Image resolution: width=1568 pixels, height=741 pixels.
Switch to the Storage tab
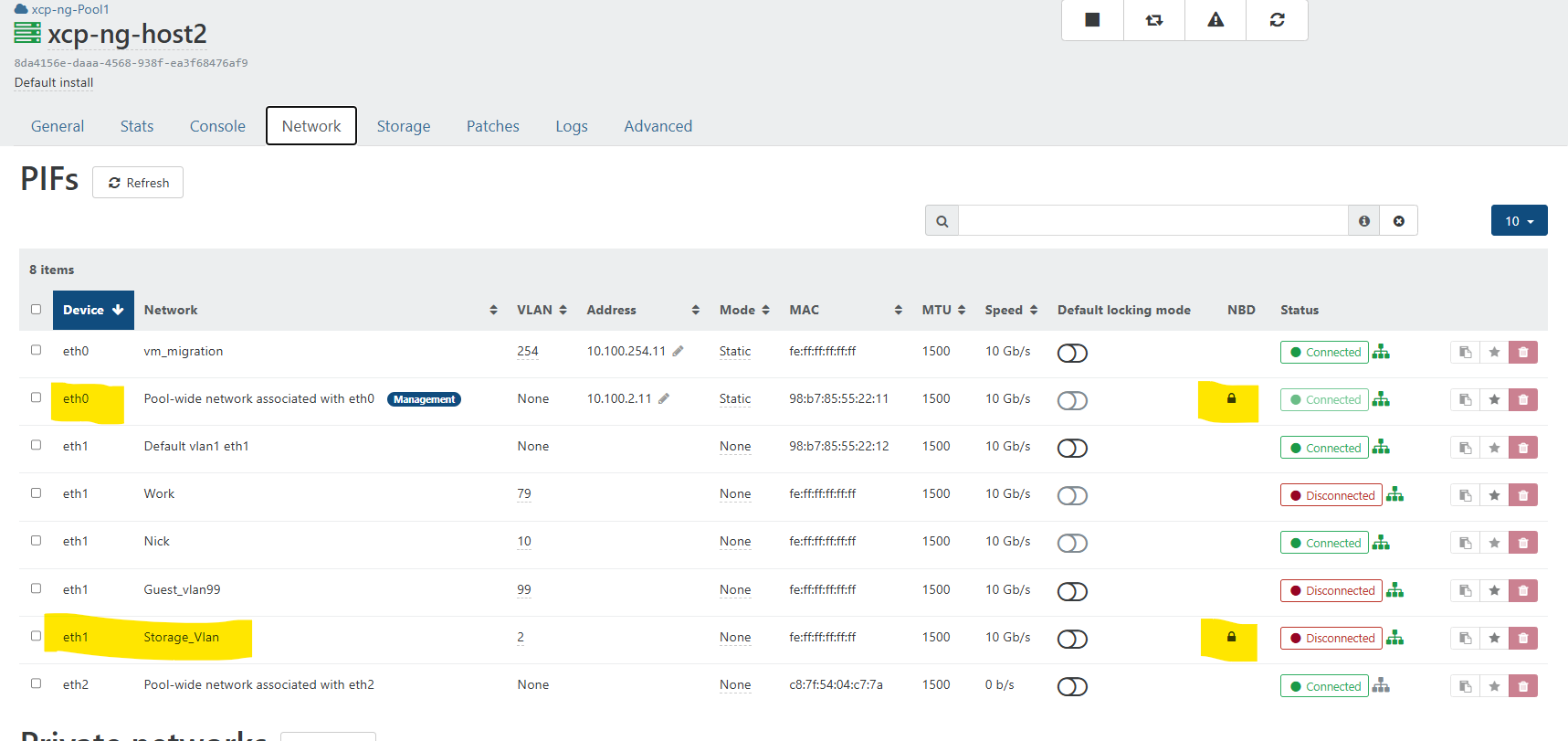[x=403, y=126]
